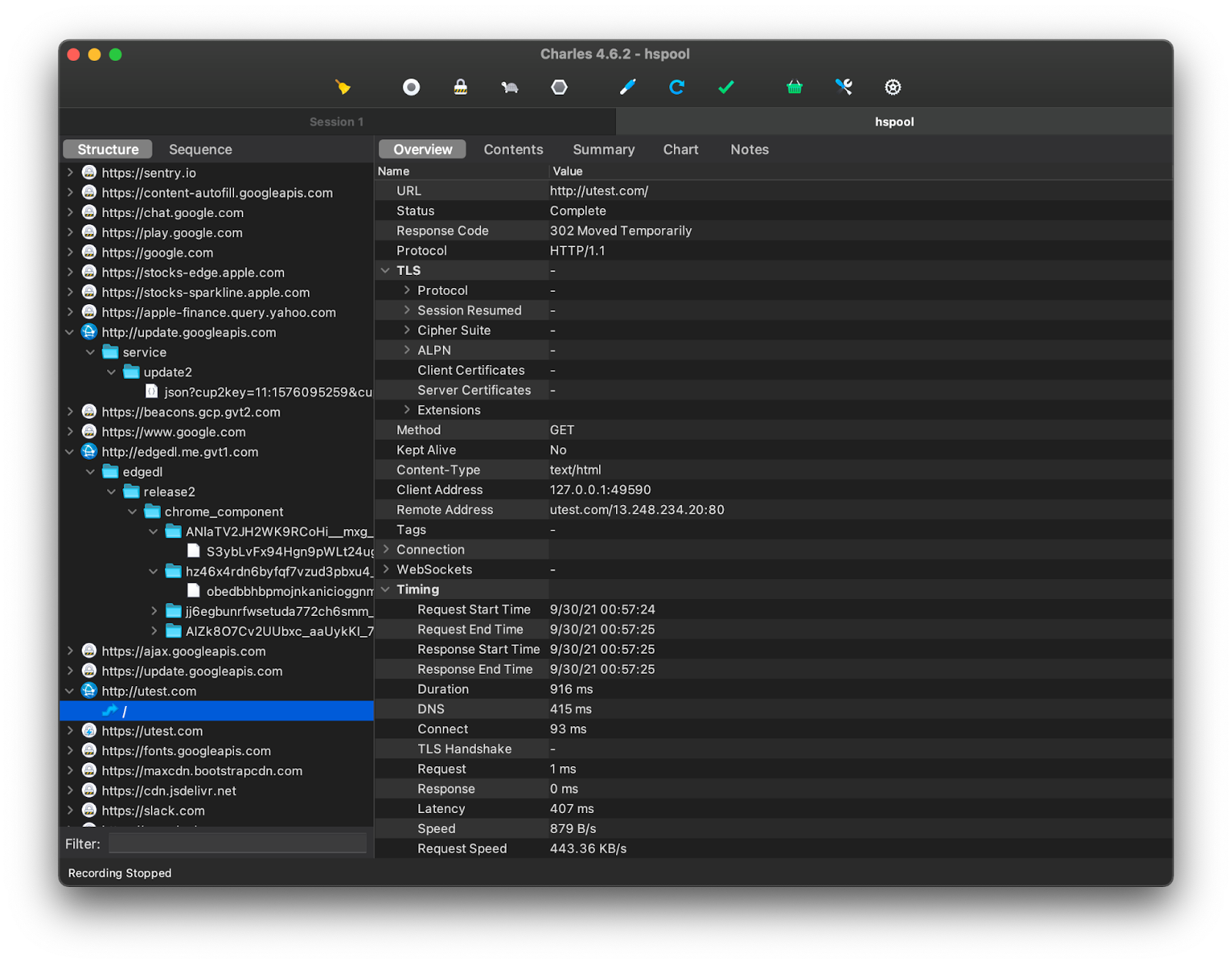Open the Chart tab

coord(680,149)
